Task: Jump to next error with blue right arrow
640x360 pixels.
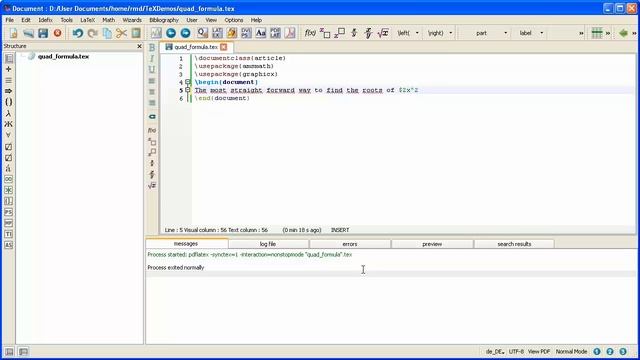Action: click(185, 33)
